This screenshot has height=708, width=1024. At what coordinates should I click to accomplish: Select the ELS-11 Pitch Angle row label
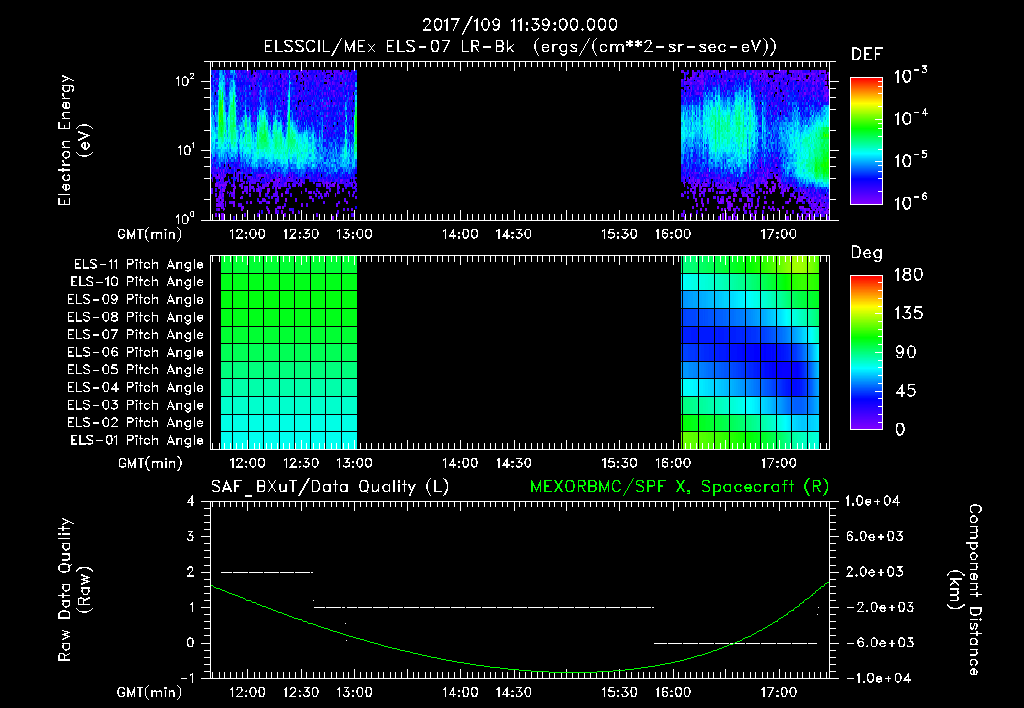(138, 265)
